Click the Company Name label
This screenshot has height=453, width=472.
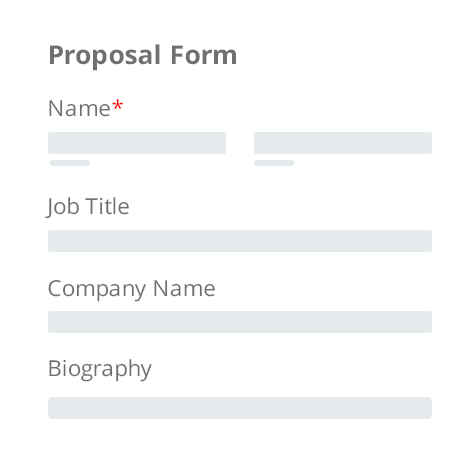coord(132,289)
